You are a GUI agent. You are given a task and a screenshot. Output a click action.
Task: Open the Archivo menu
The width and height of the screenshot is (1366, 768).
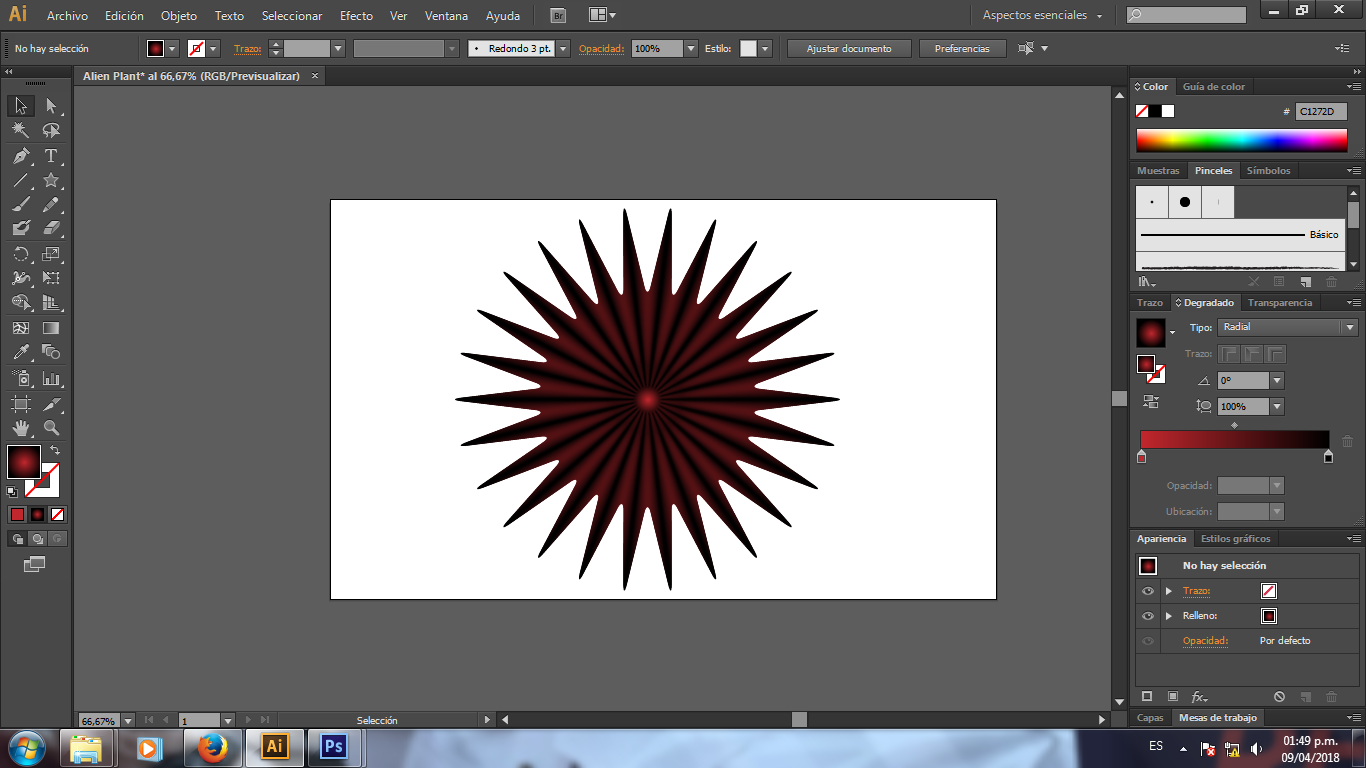(67, 16)
